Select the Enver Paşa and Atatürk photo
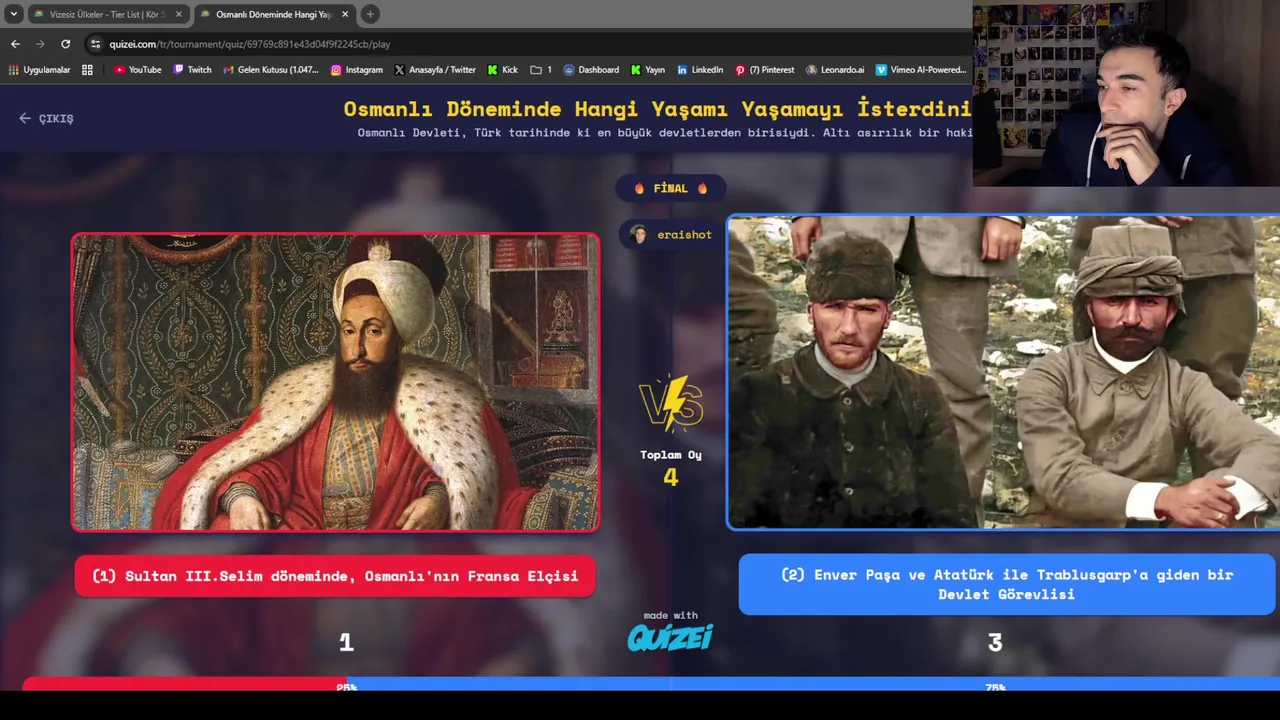The width and height of the screenshot is (1280, 720). (1003, 372)
